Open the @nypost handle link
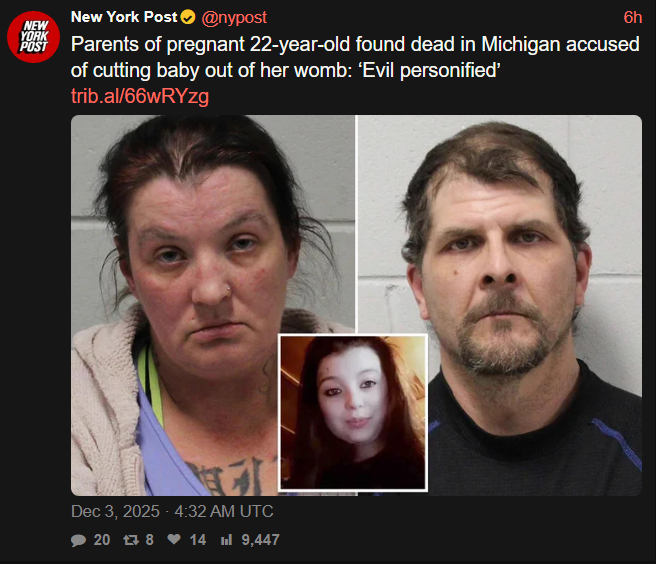Viewport: 656px width, 564px height. point(234,18)
